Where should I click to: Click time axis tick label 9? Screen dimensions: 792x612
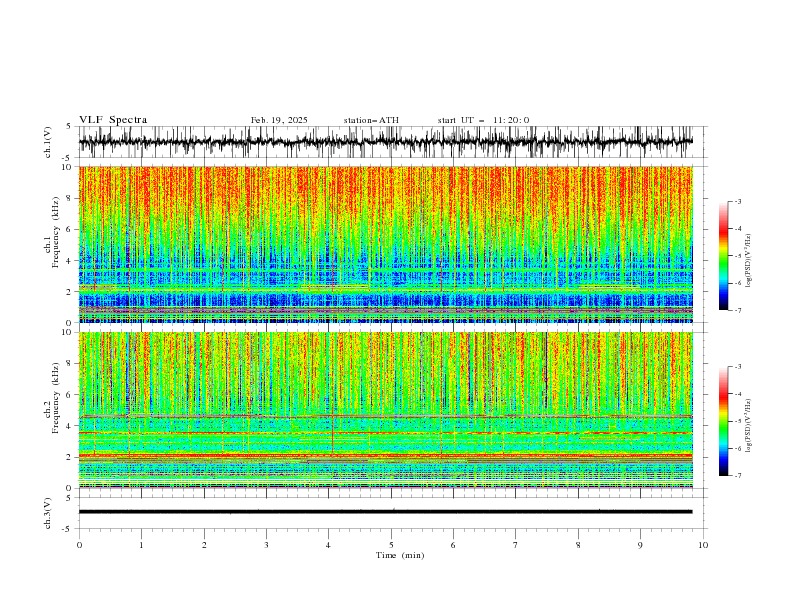[640, 545]
